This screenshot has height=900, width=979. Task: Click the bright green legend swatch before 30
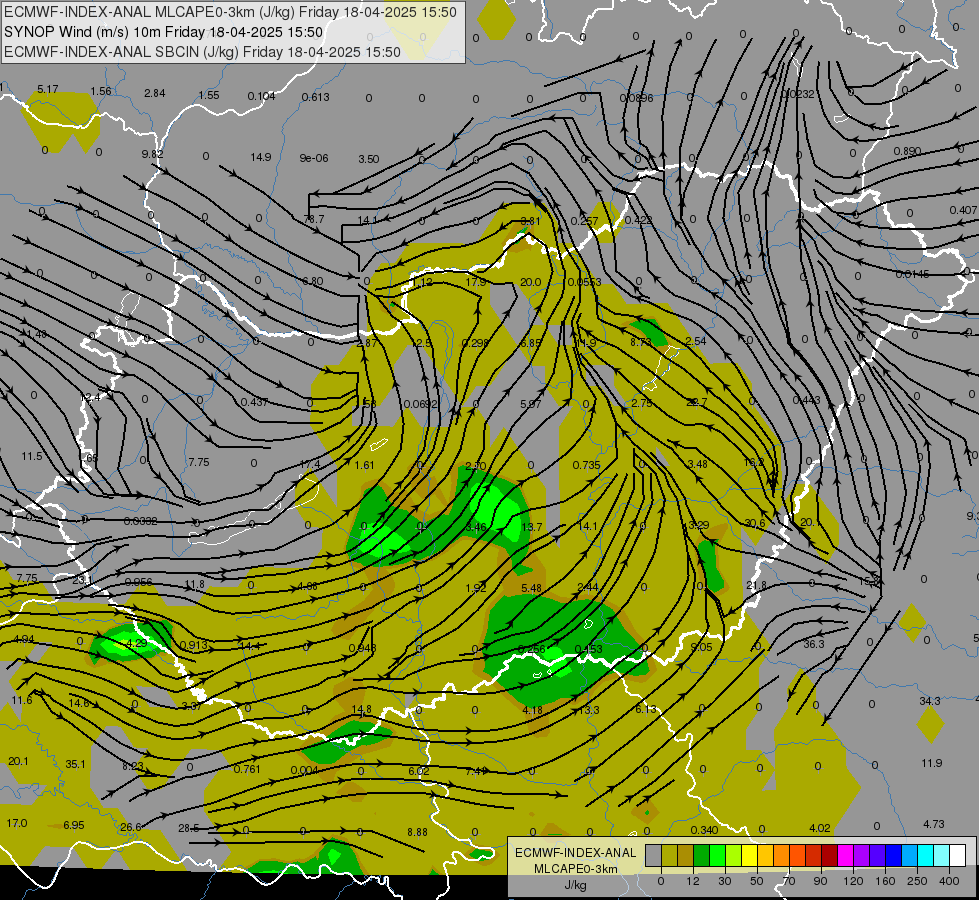click(717, 855)
